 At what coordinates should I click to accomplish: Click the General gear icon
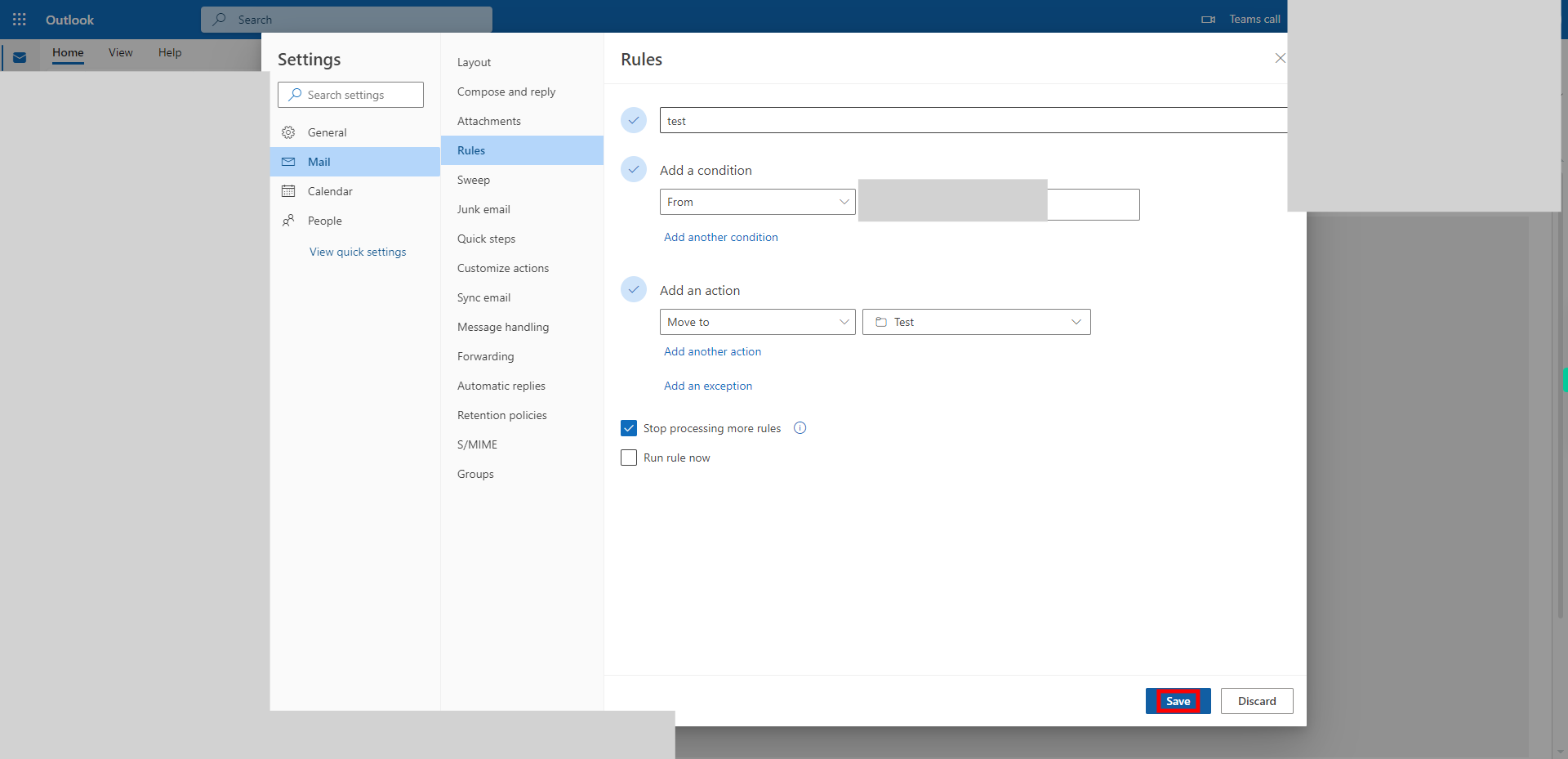(288, 132)
